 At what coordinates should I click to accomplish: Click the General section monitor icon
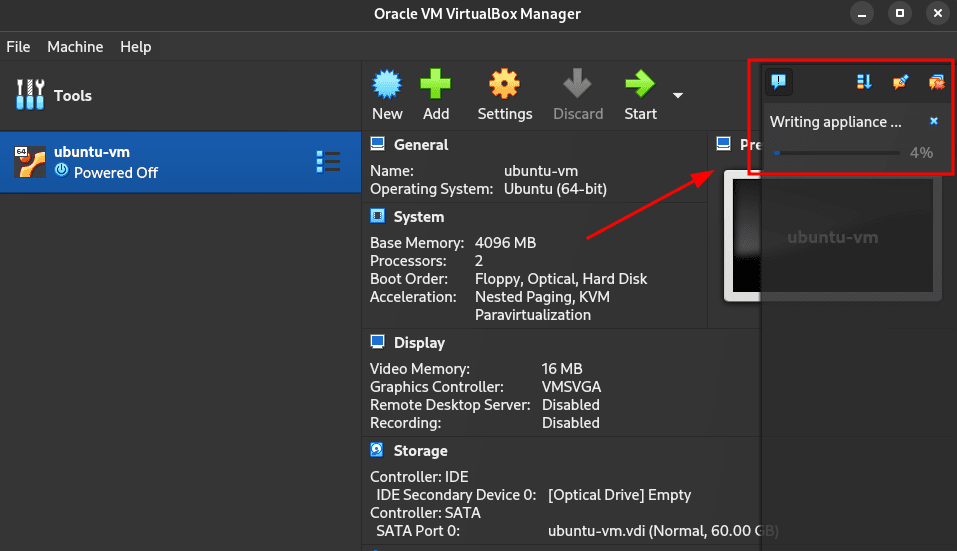pyautogui.click(x=378, y=144)
